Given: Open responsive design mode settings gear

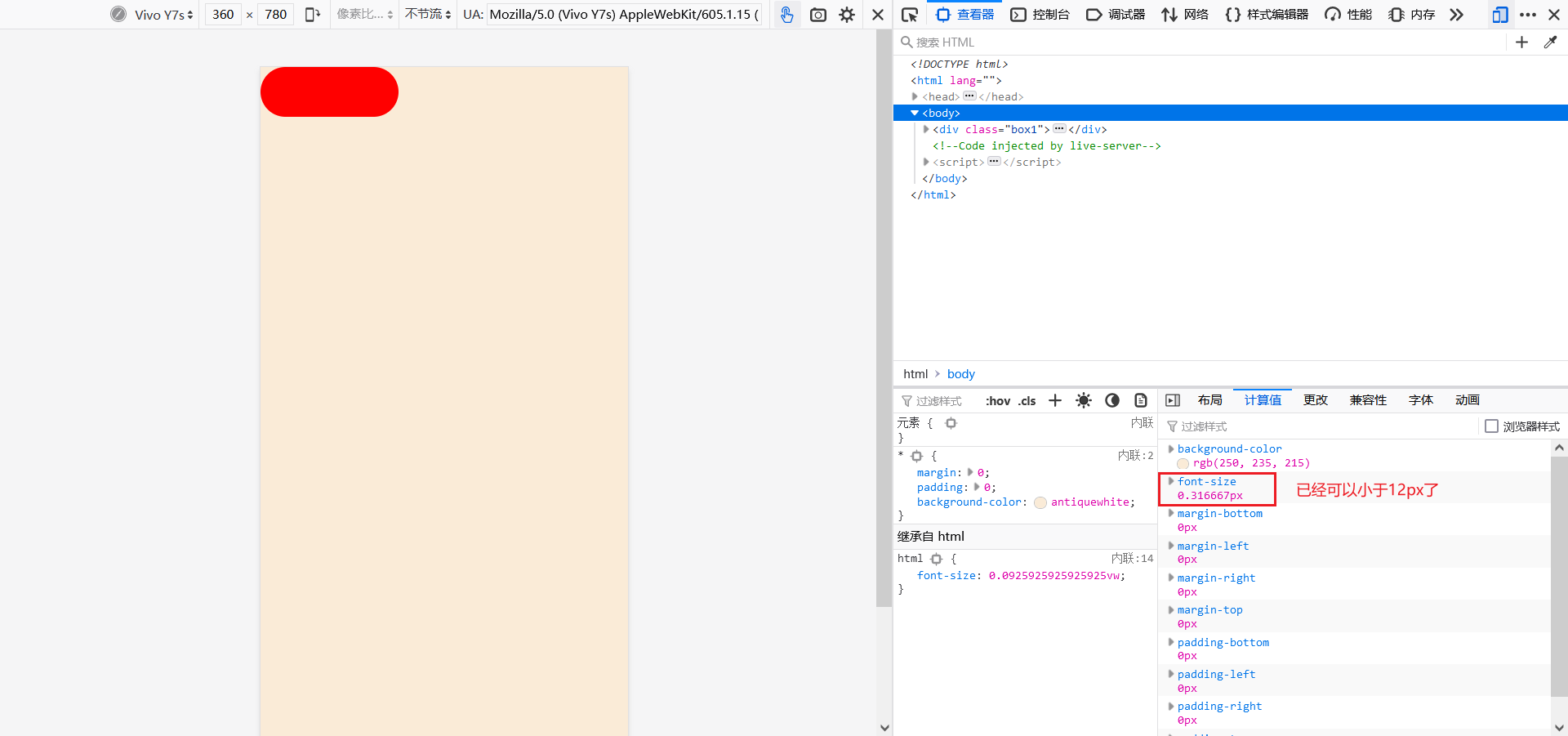Looking at the screenshot, I should click(x=847, y=15).
